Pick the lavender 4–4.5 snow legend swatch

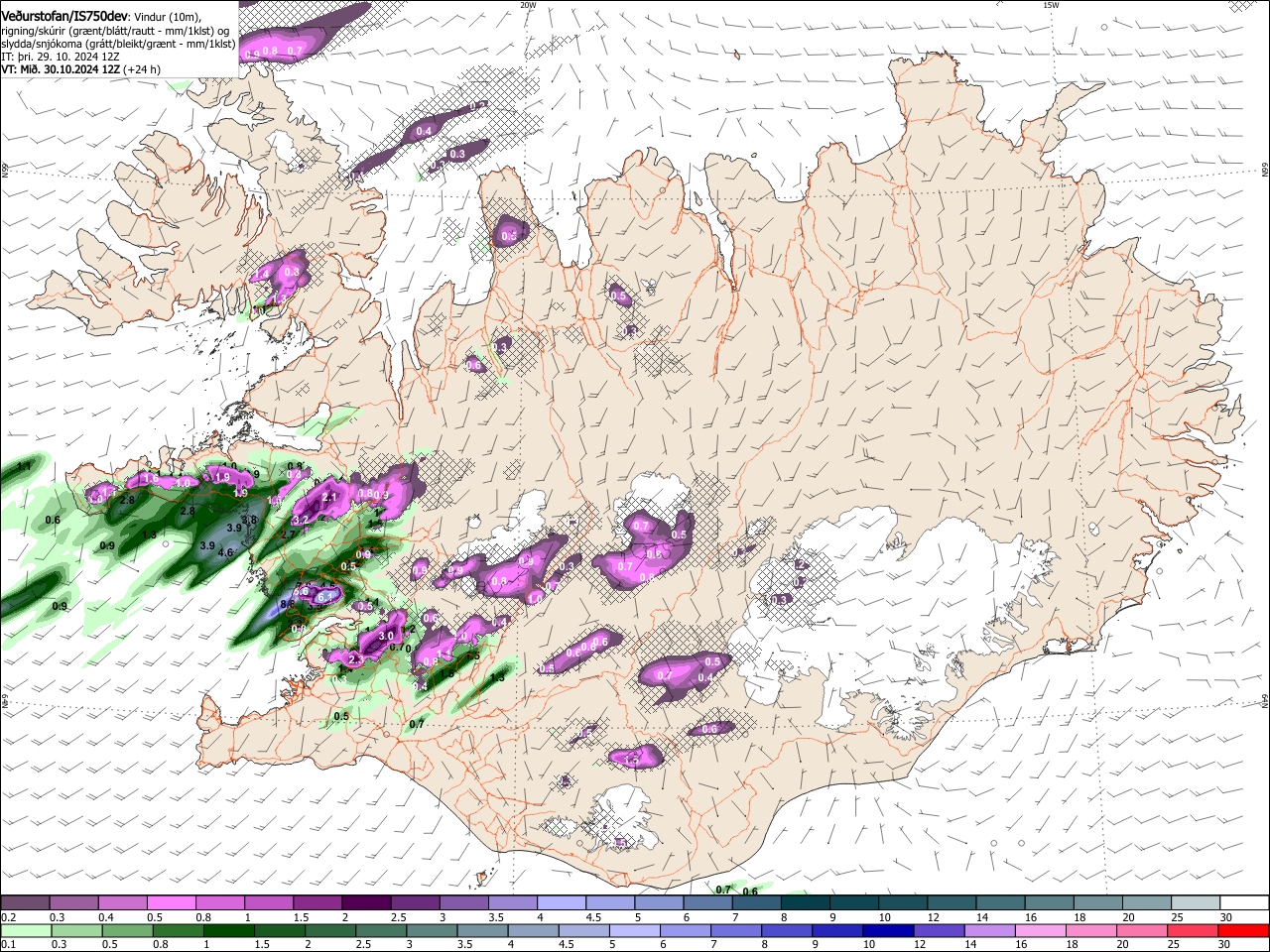pyautogui.click(x=561, y=903)
